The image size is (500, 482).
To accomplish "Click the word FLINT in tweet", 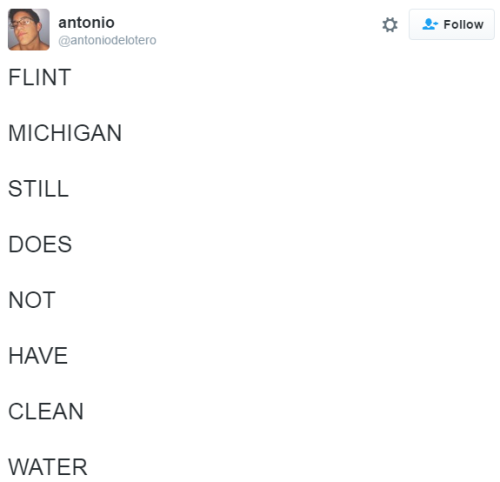I will tap(40, 77).
